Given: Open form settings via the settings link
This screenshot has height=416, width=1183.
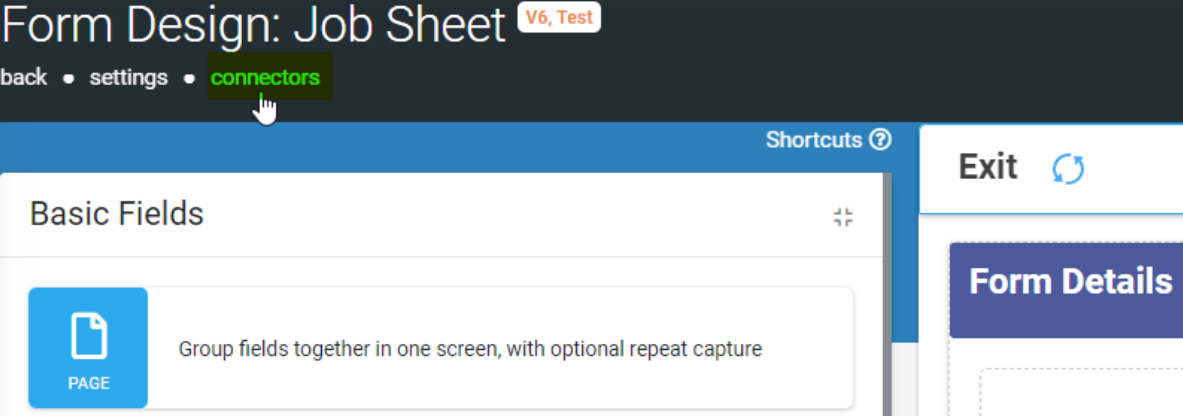Looking at the screenshot, I should click(128, 77).
